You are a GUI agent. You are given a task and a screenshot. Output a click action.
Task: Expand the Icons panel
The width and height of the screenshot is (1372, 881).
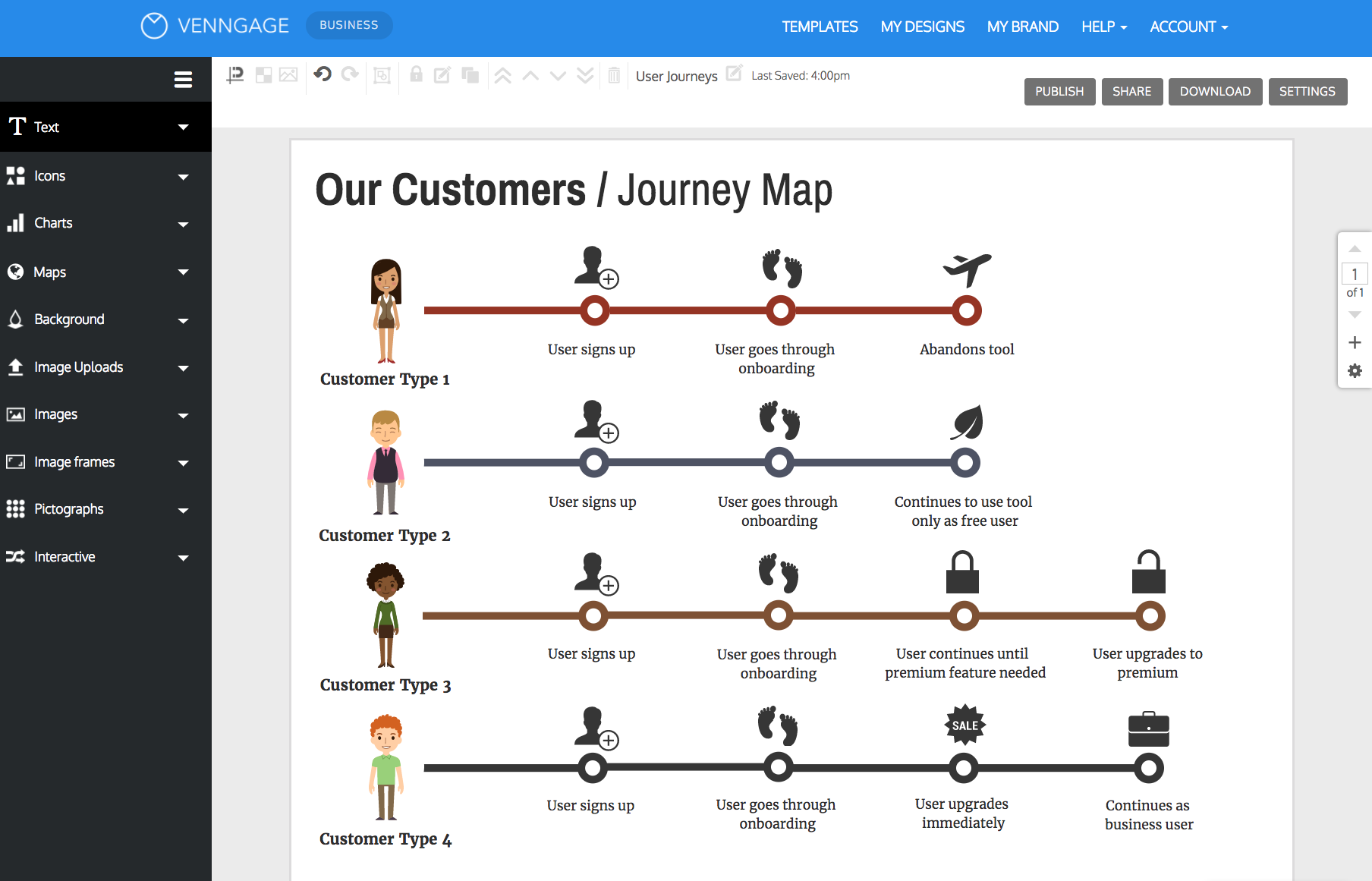(x=105, y=175)
